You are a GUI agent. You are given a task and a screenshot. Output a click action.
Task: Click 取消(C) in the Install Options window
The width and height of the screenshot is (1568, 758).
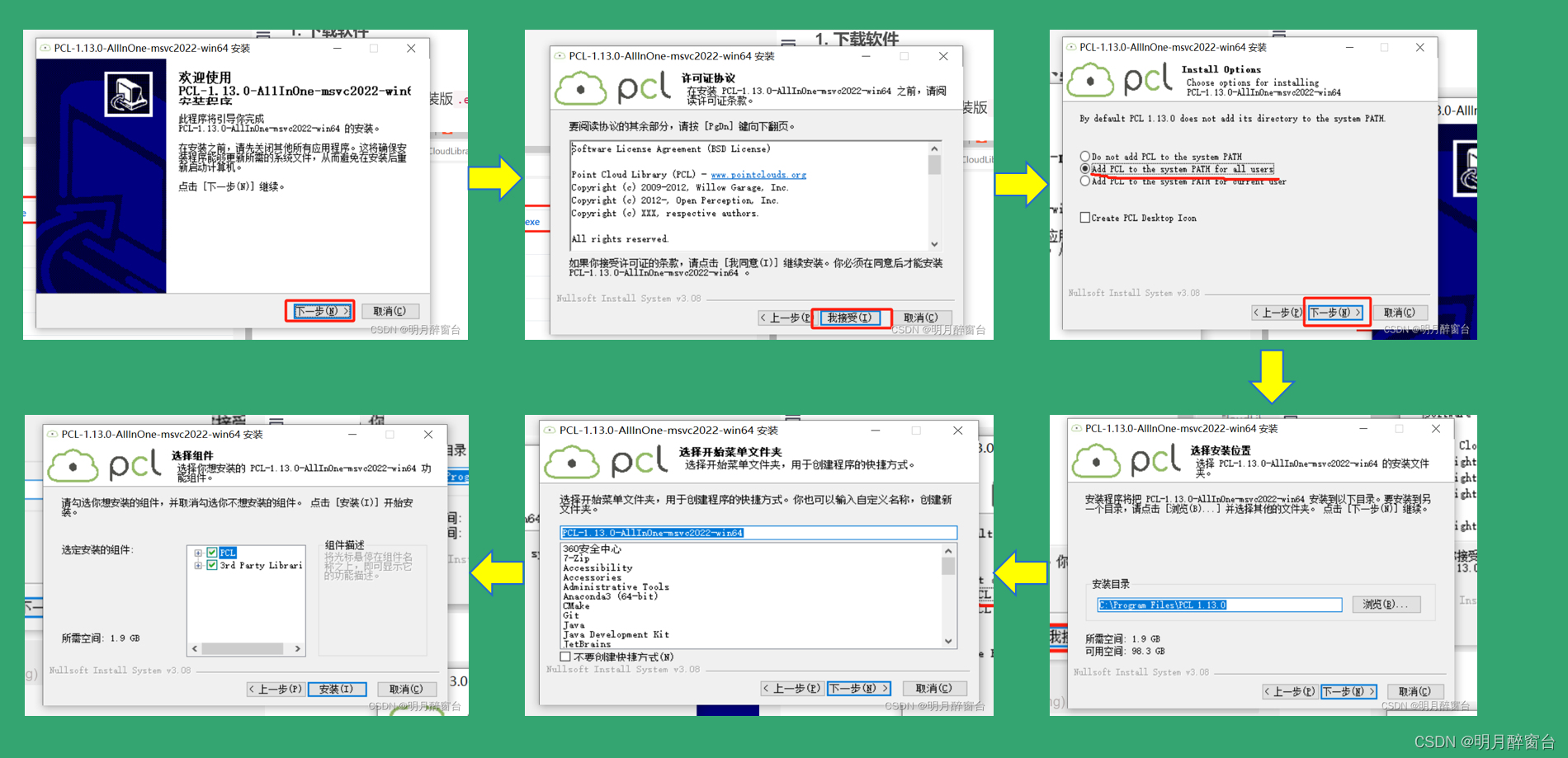pos(1400,313)
